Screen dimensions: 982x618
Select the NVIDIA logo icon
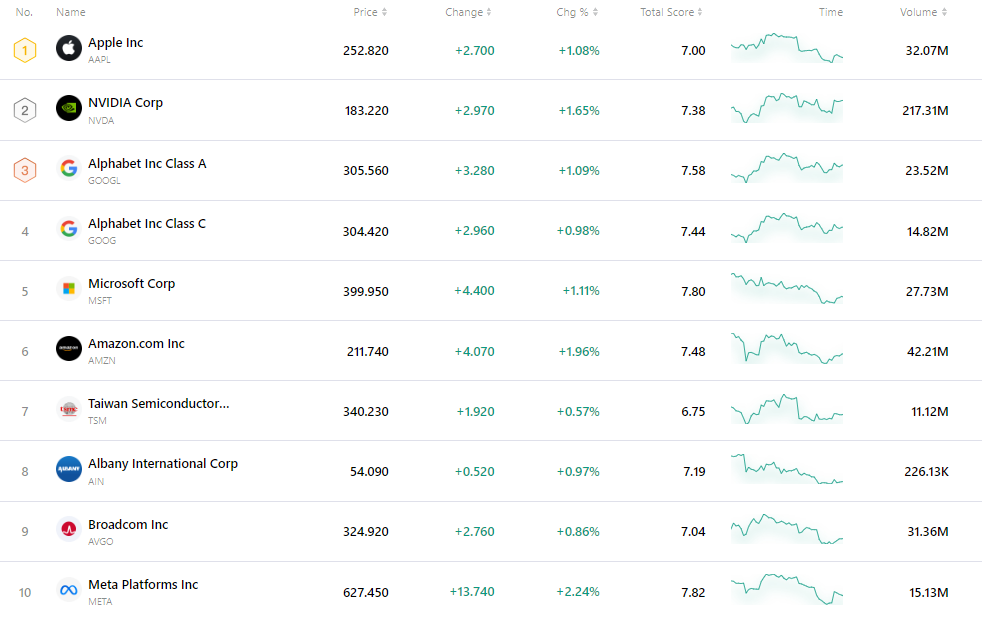tap(68, 108)
